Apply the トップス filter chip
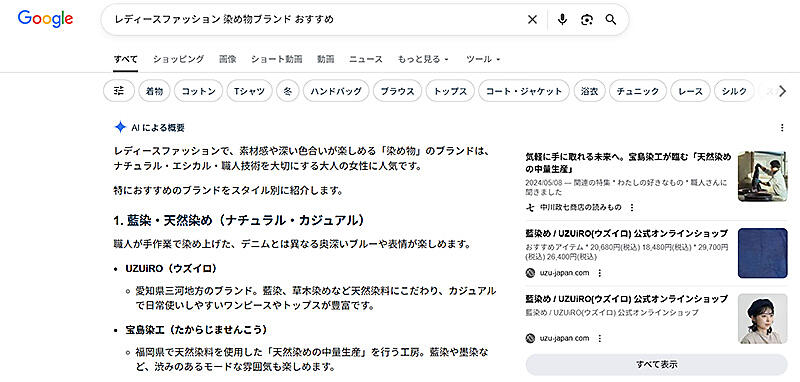The height and width of the screenshot is (382, 800). 450,91
